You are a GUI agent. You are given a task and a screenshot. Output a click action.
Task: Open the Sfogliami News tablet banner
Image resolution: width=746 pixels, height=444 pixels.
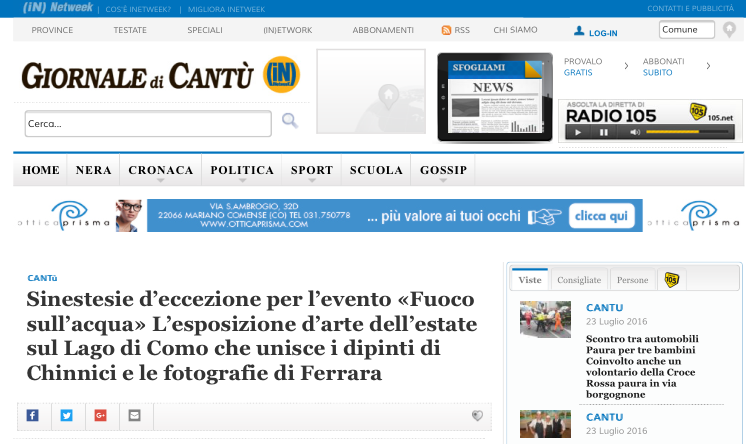click(494, 96)
